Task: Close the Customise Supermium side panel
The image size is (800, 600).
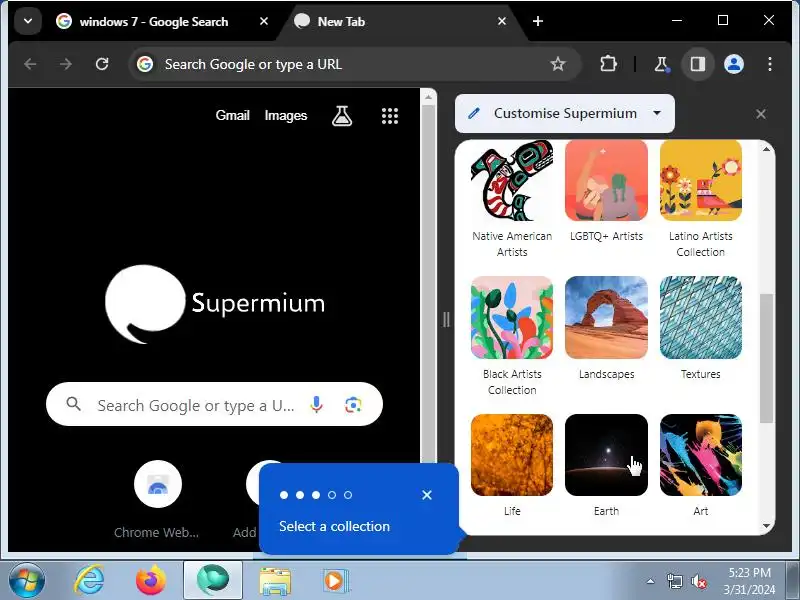Action: (x=761, y=114)
